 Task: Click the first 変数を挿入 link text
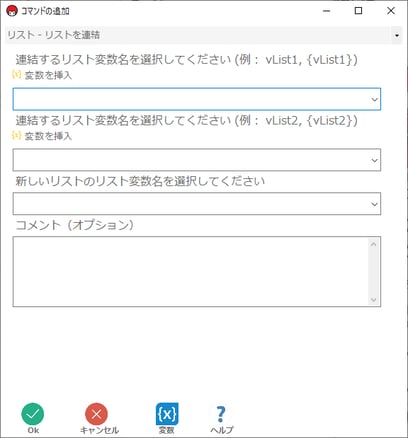tap(48, 75)
